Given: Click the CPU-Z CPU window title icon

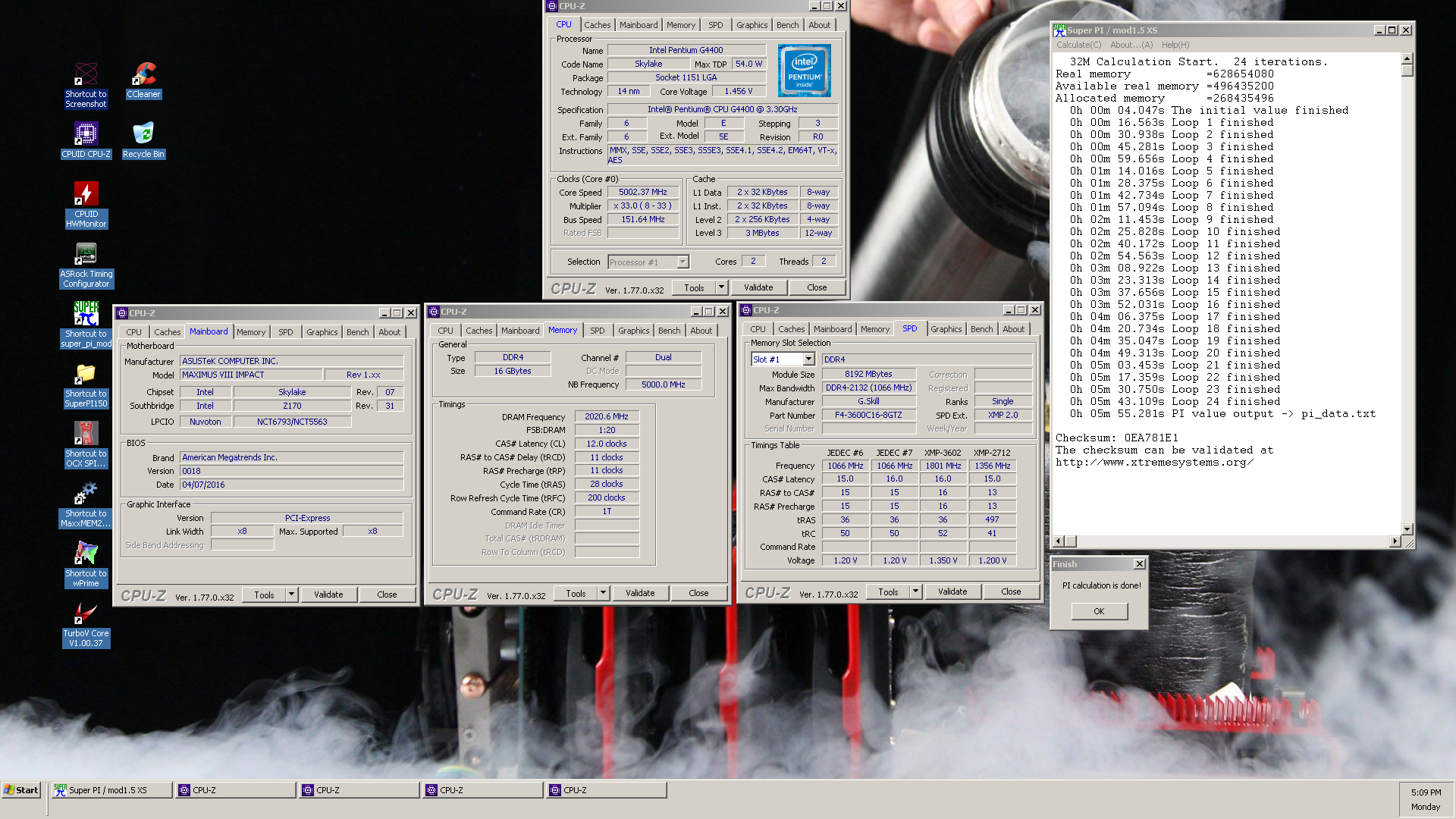Looking at the screenshot, I should coord(552,5).
